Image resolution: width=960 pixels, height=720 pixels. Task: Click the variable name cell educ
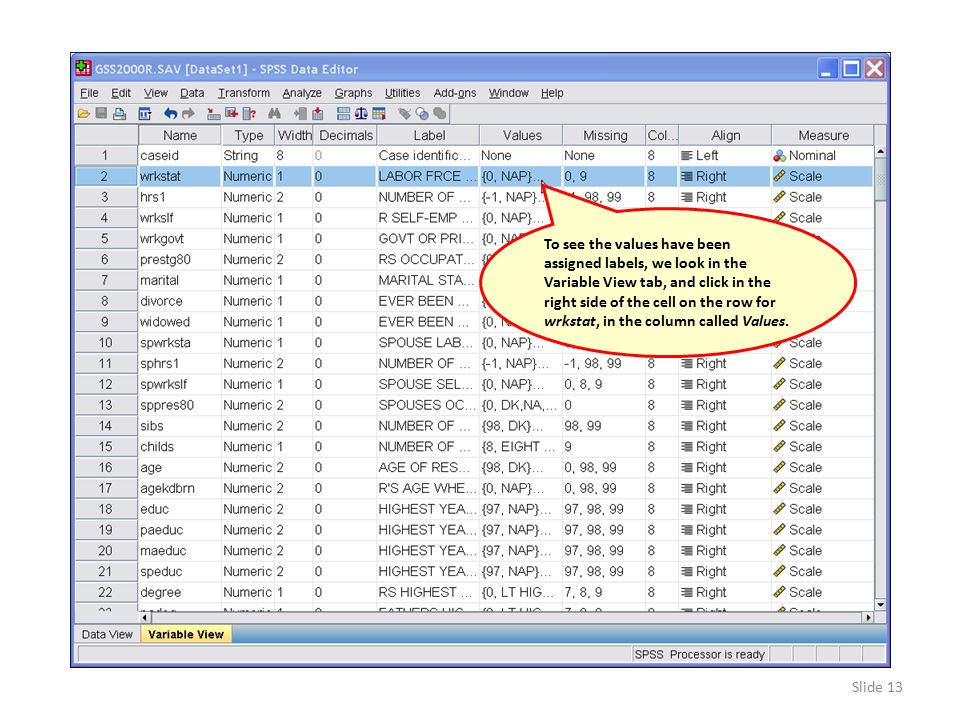coord(180,509)
